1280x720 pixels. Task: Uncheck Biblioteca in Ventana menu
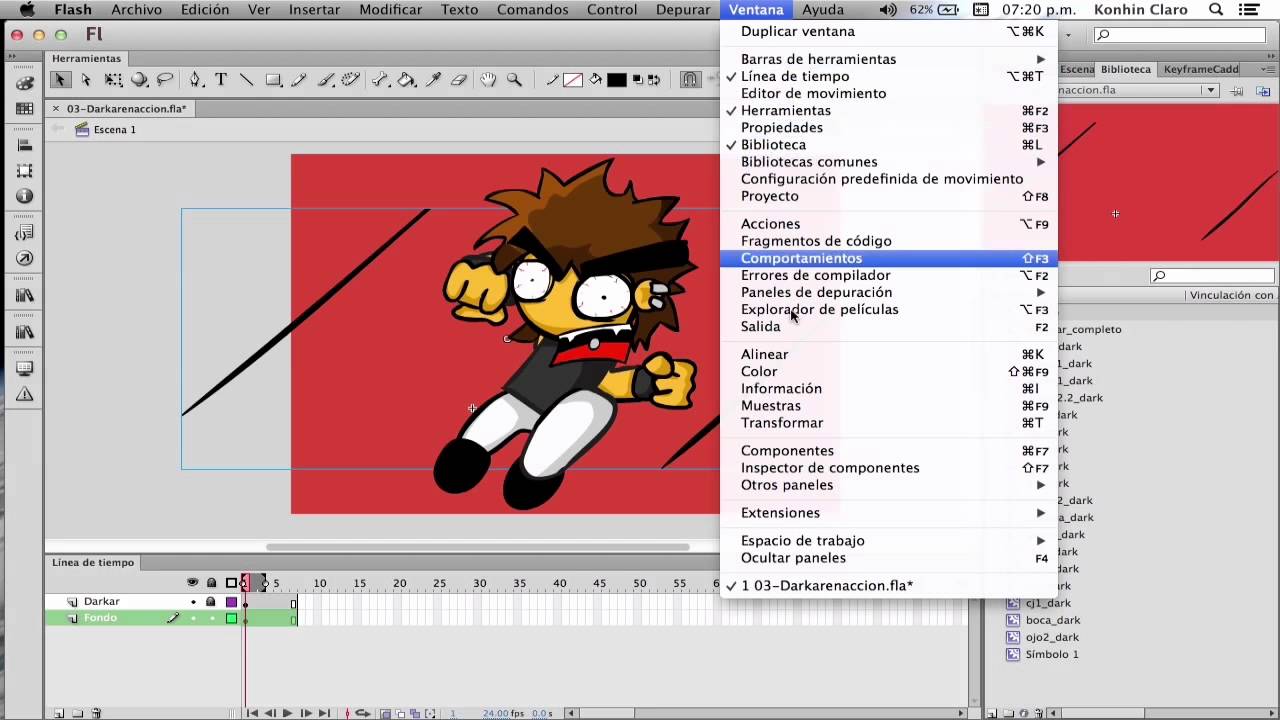pyautogui.click(x=888, y=144)
